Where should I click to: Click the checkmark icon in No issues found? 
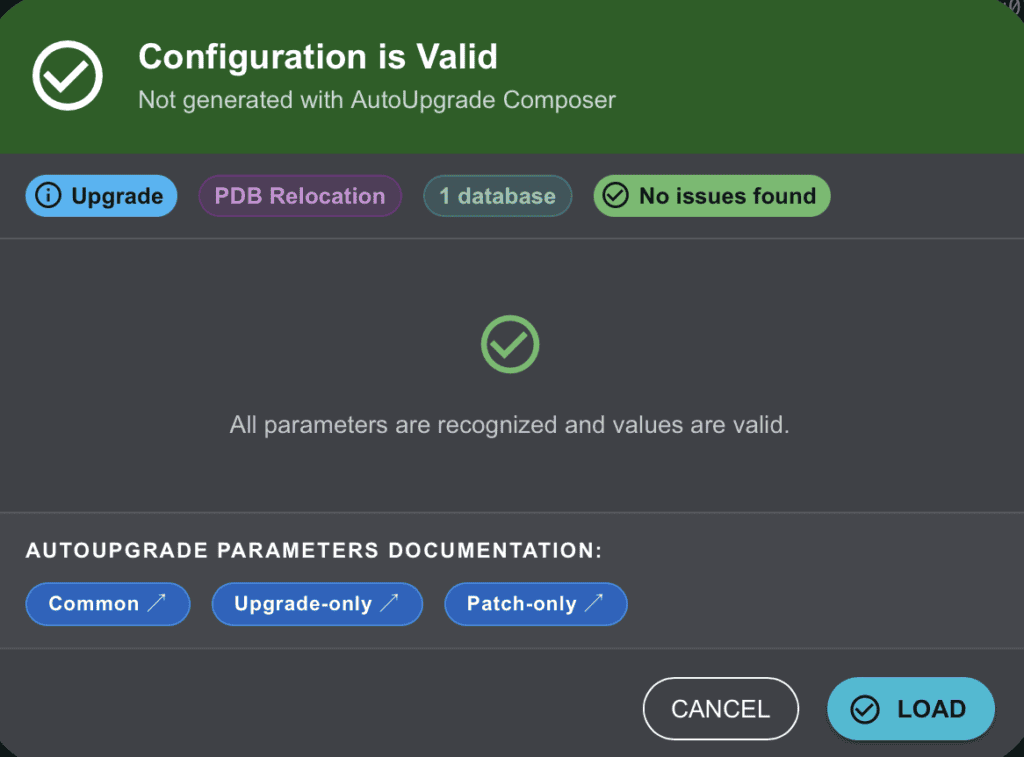[616, 196]
